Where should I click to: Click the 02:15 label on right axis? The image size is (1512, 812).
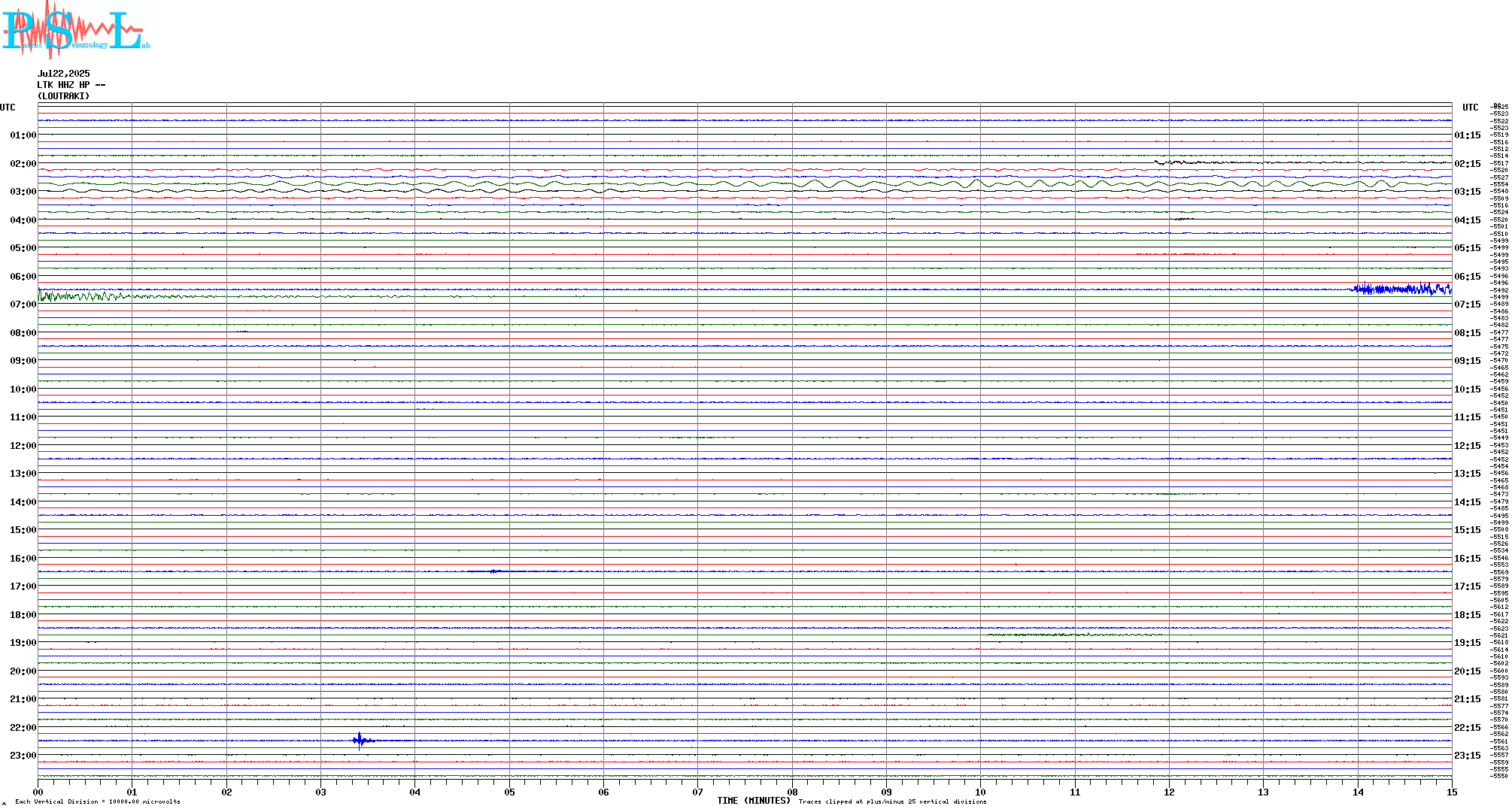tap(1468, 164)
